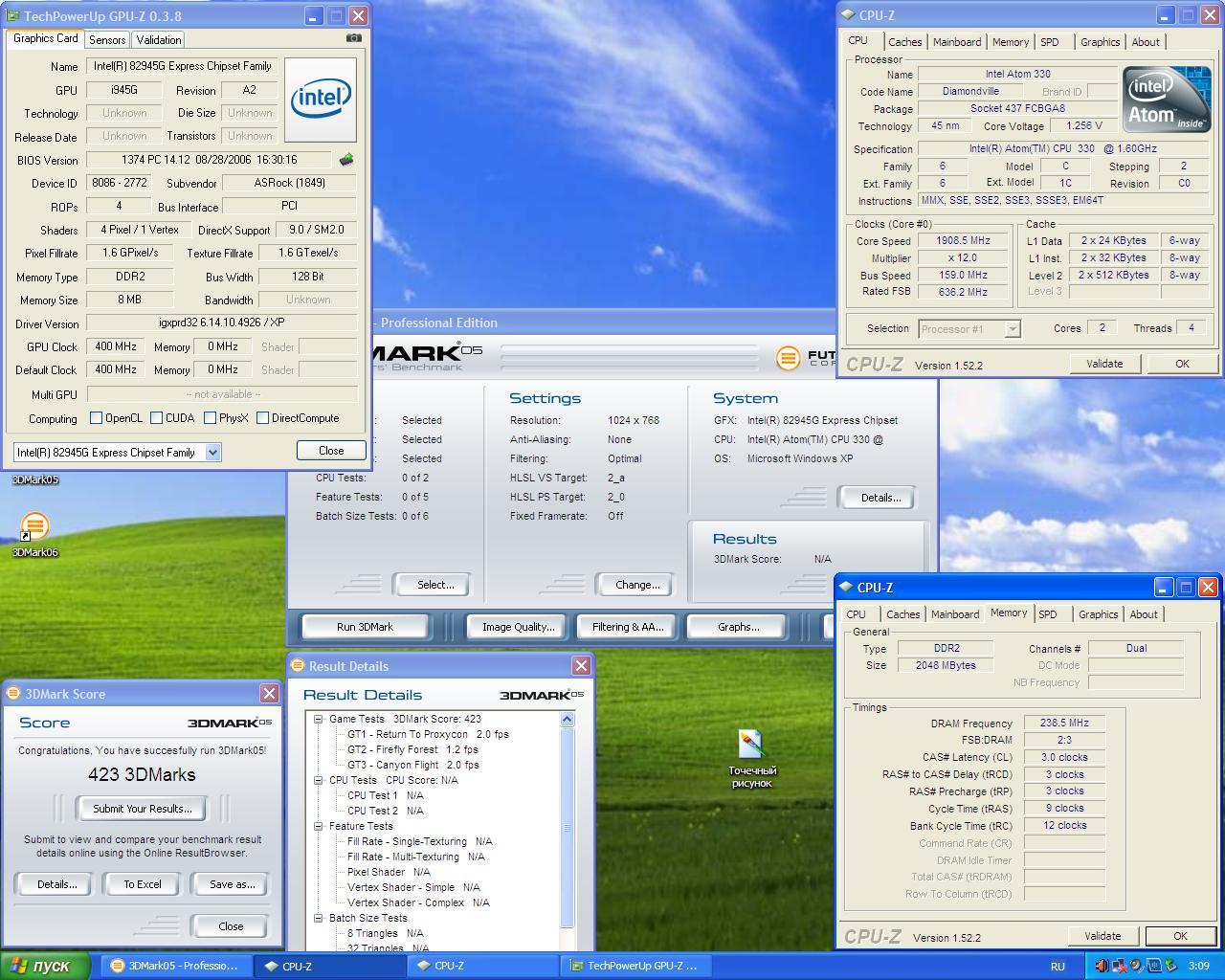
Task: Switch to the Validation tab in GPU-Z
Action: [x=158, y=40]
